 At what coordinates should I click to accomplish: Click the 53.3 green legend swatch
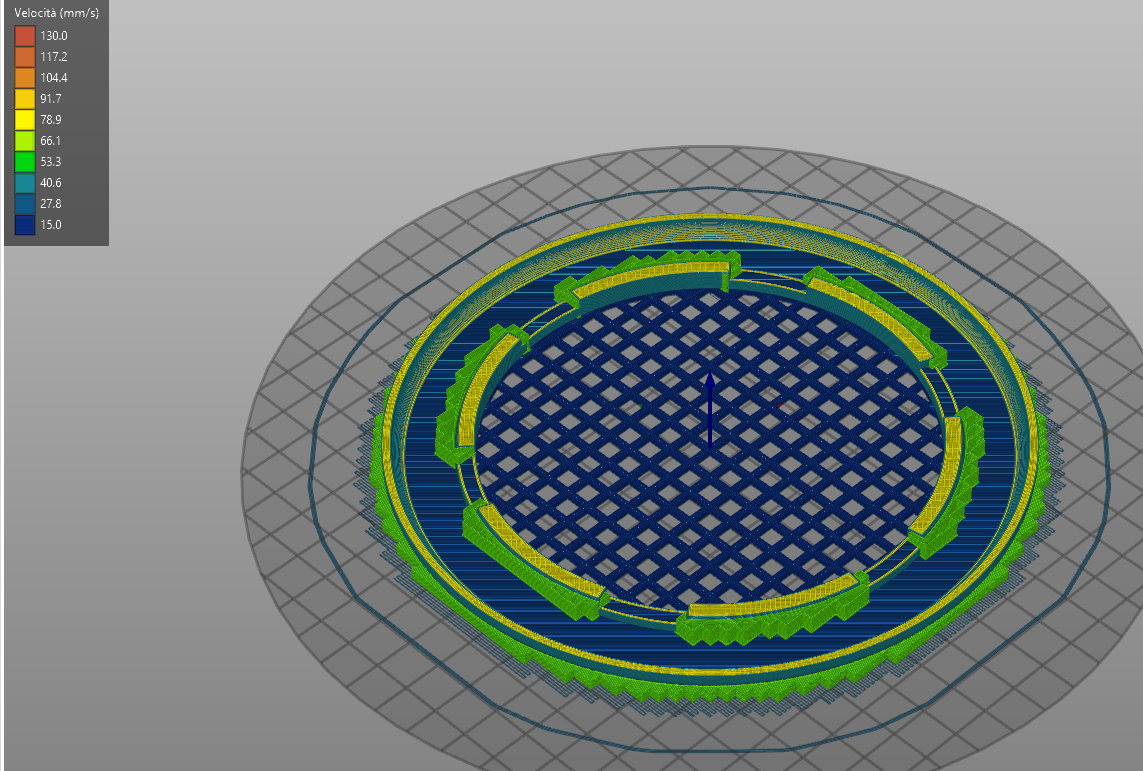(25, 162)
